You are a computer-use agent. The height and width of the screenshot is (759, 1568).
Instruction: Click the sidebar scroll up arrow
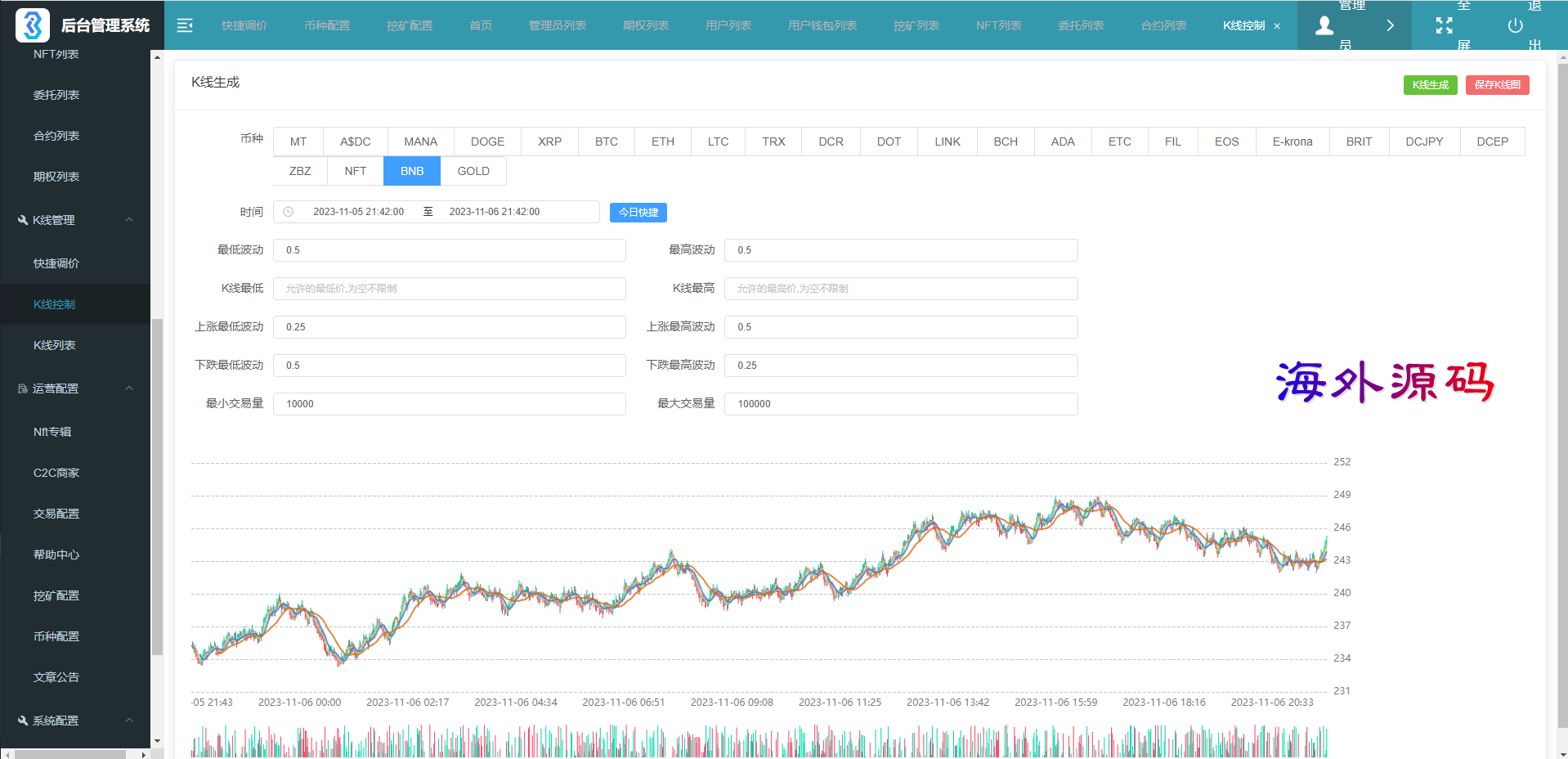tap(157, 56)
